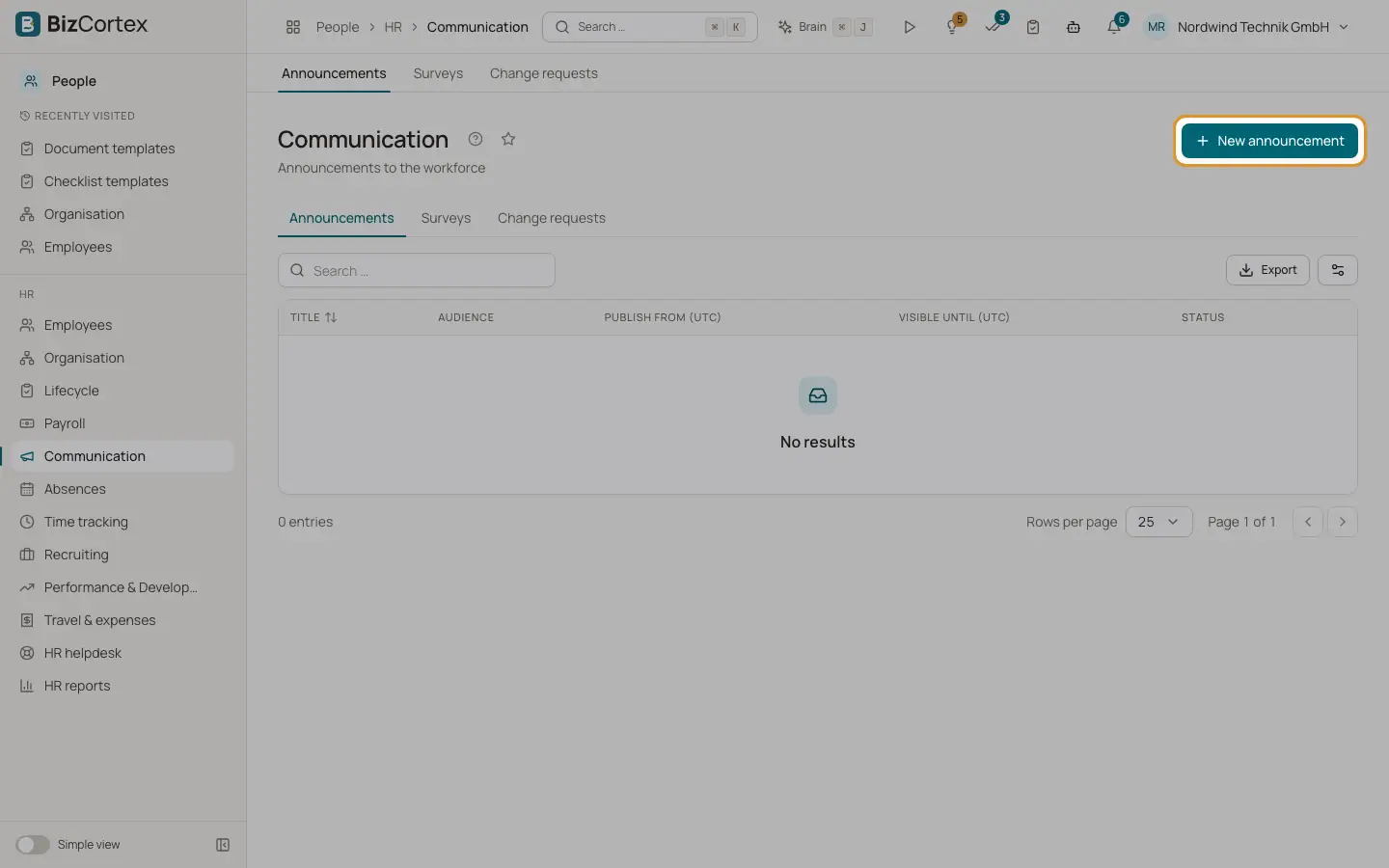Click the bot assistant icon

(x=1074, y=27)
